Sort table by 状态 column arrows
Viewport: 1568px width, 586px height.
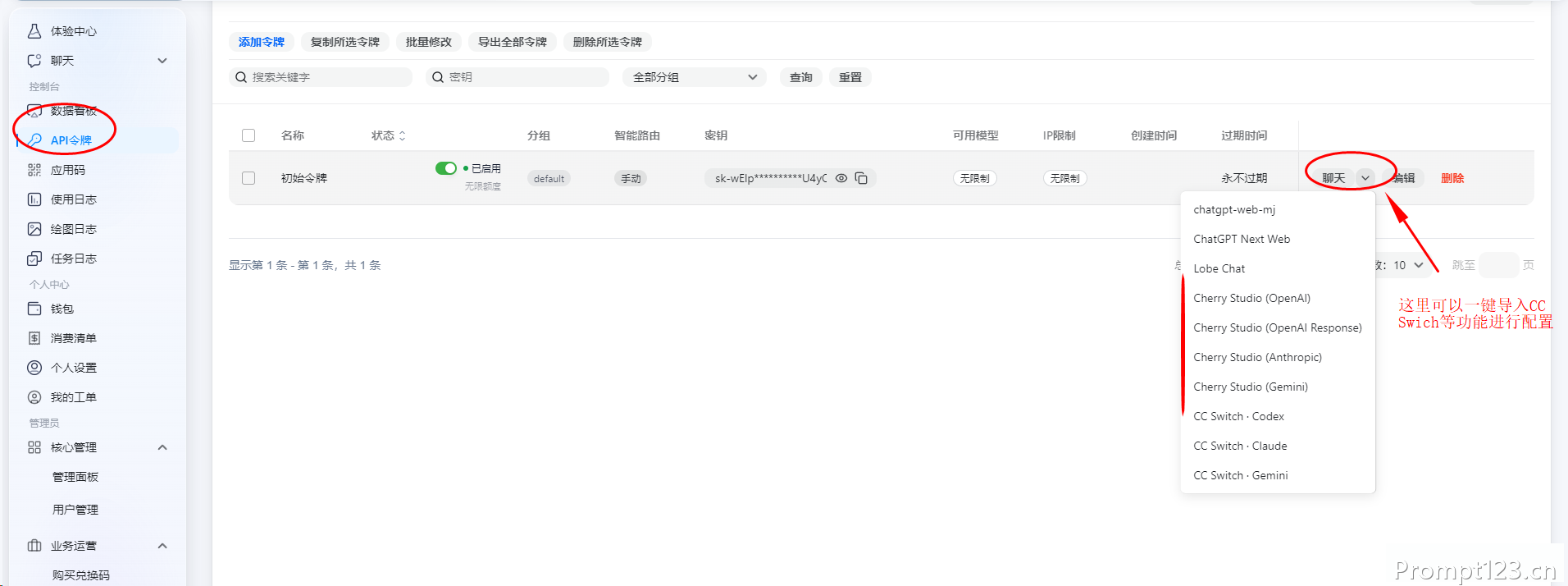pos(402,136)
